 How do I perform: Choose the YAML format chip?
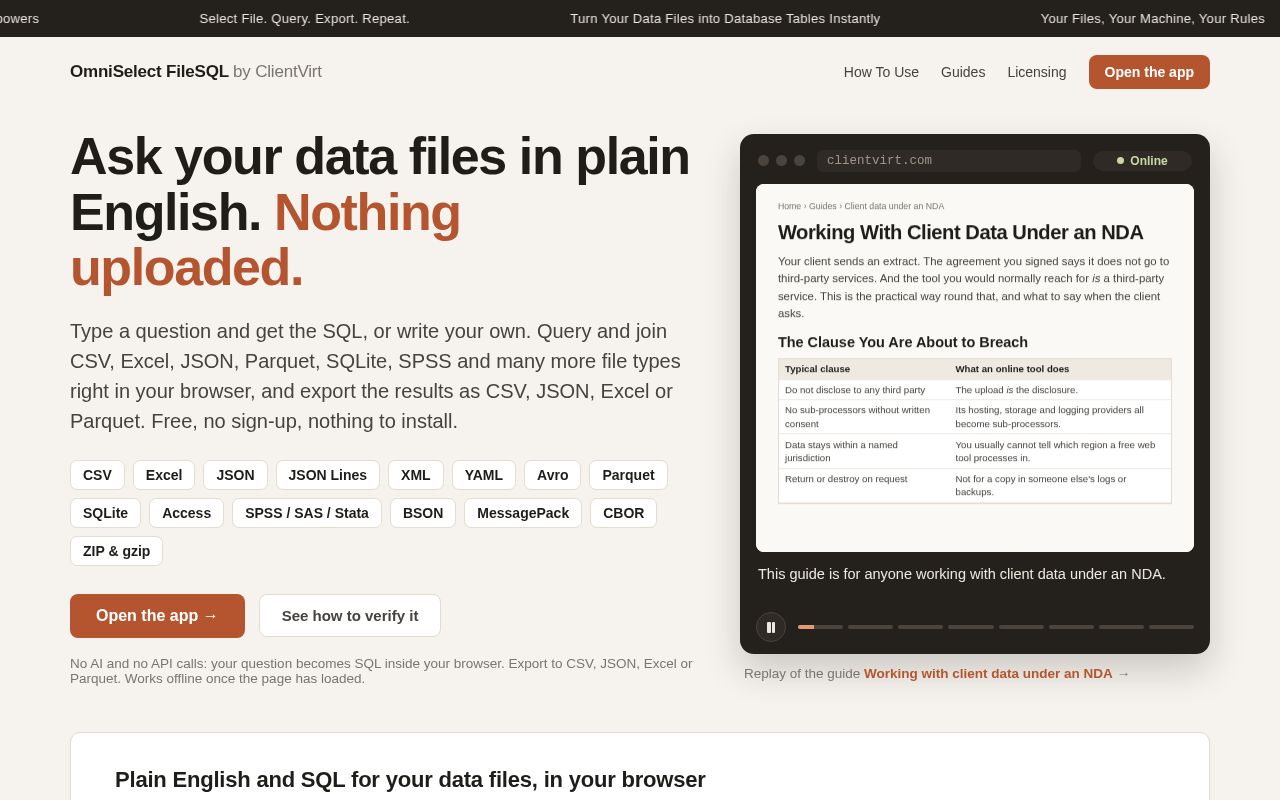(484, 475)
